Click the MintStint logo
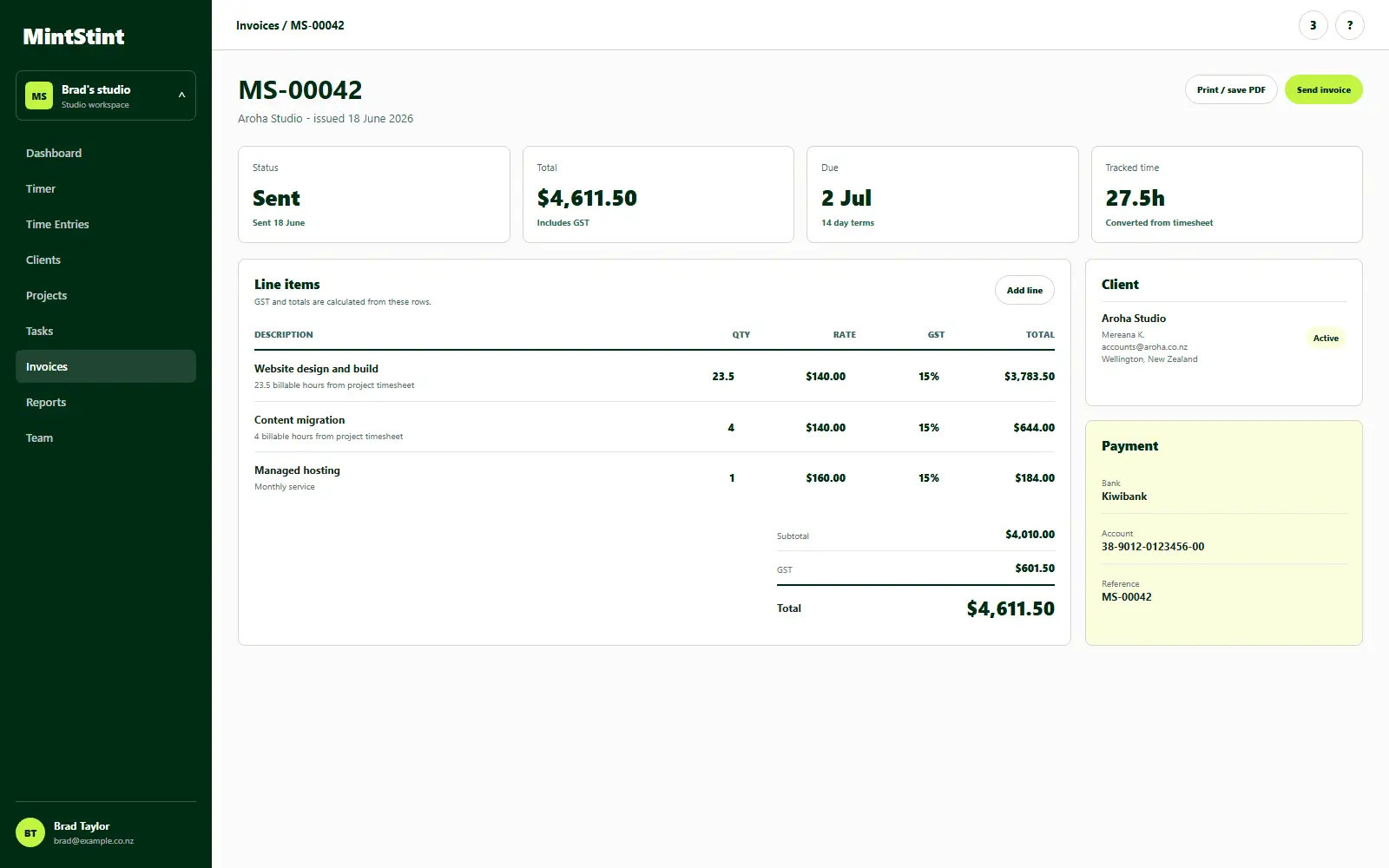The height and width of the screenshot is (868, 1389). coord(74,36)
